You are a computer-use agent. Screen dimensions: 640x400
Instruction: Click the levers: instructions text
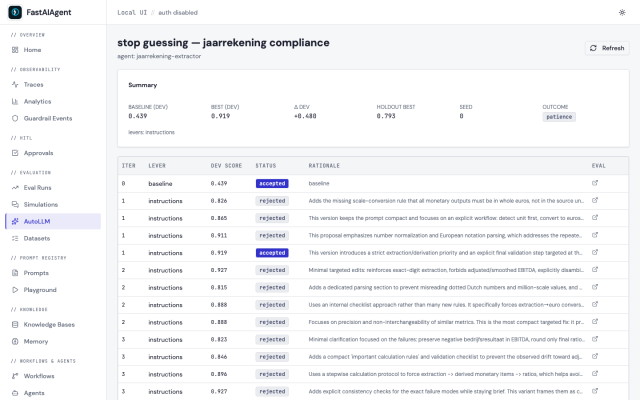[151, 132]
